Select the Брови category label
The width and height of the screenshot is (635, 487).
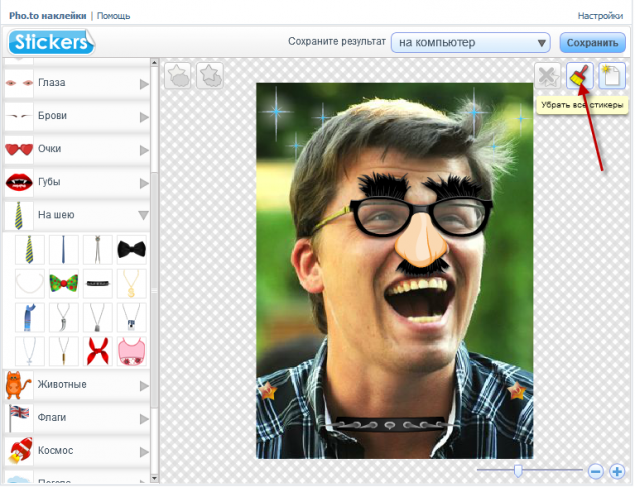click(52, 116)
